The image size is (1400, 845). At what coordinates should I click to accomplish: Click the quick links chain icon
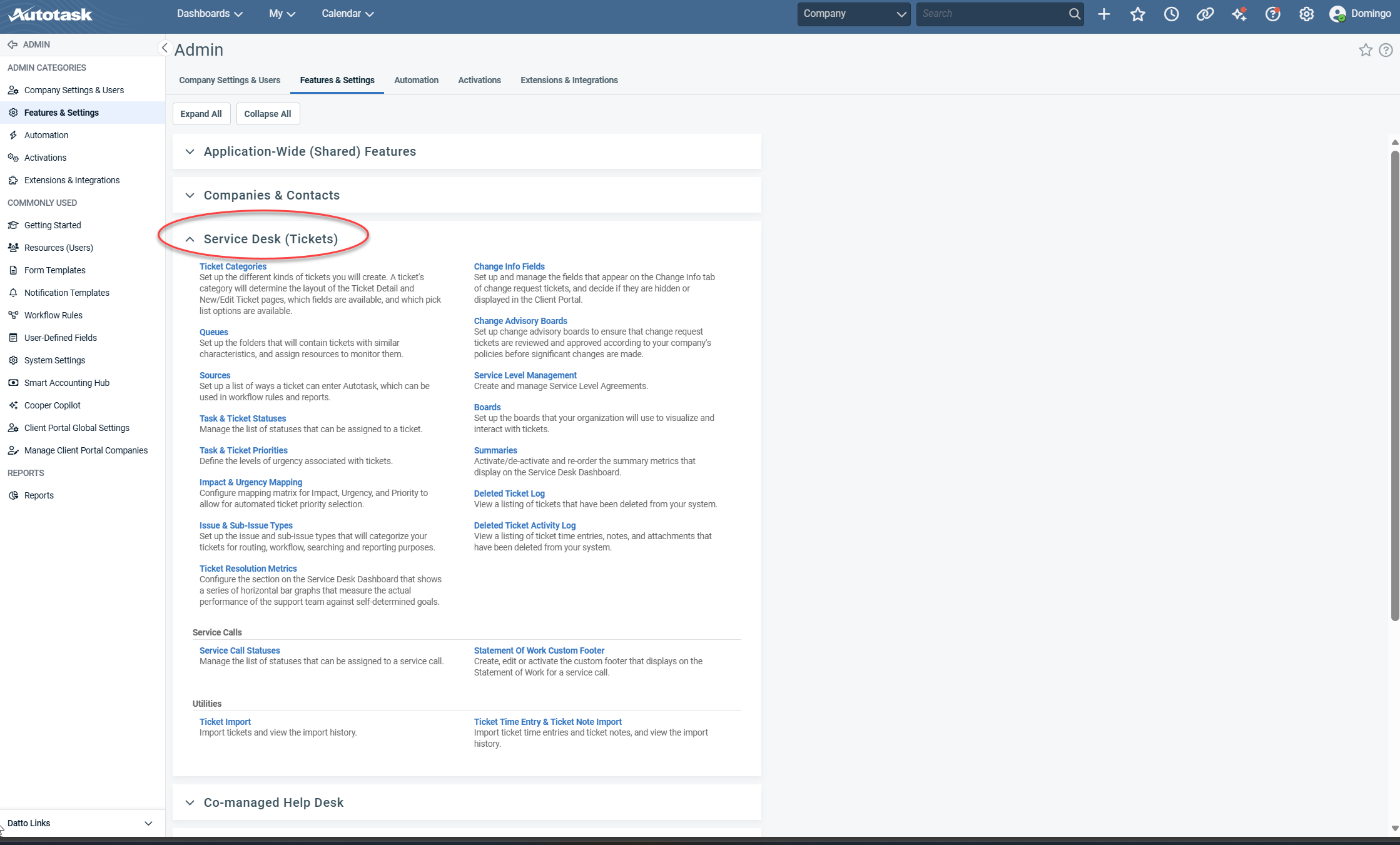(x=1205, y=13)
